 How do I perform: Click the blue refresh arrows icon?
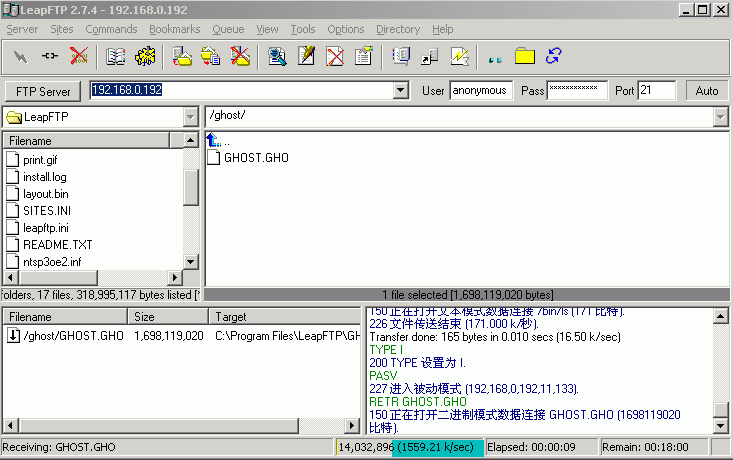click(x=553, y=56)
